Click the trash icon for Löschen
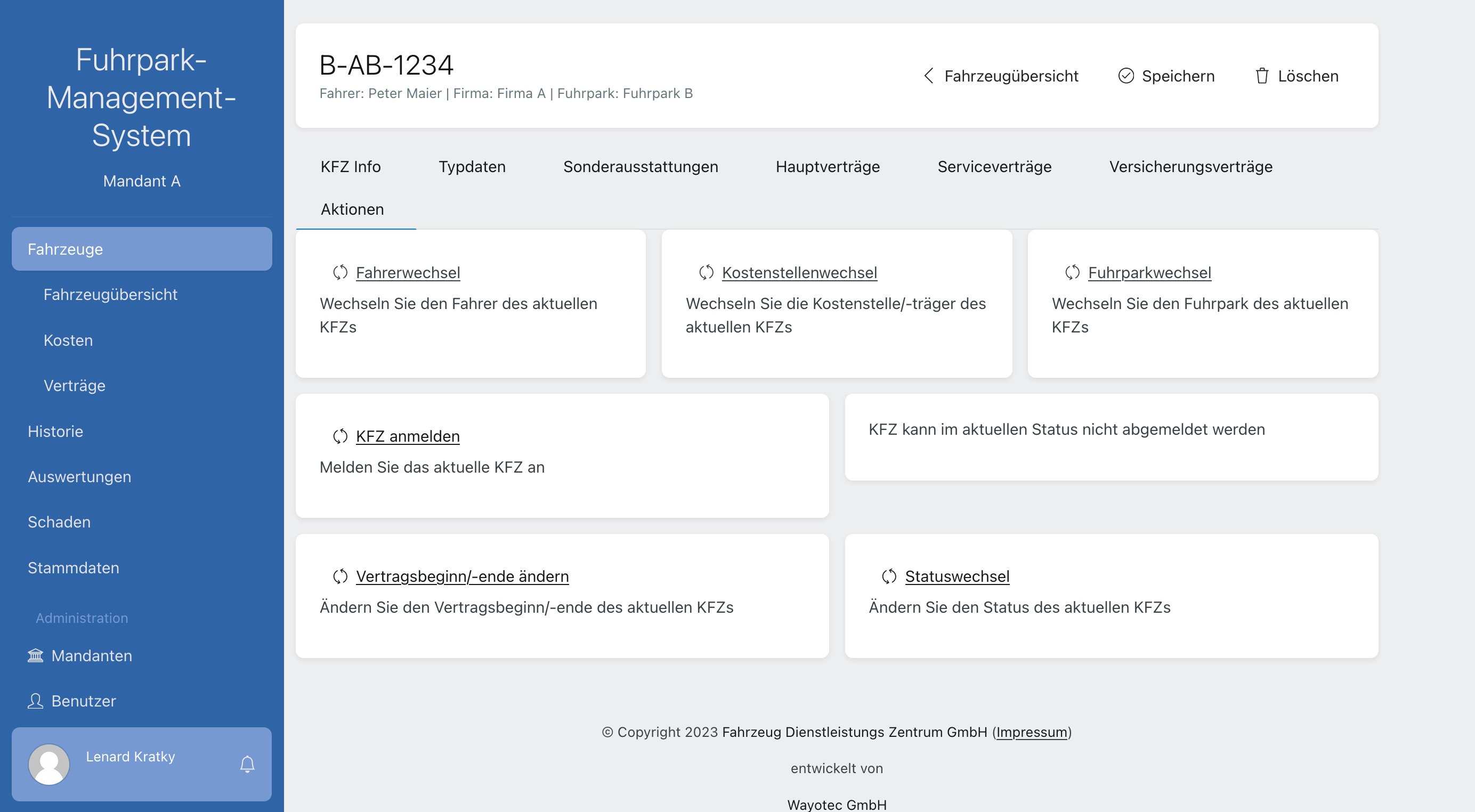The image size is (1475, 812). [x=1261, y=76]
